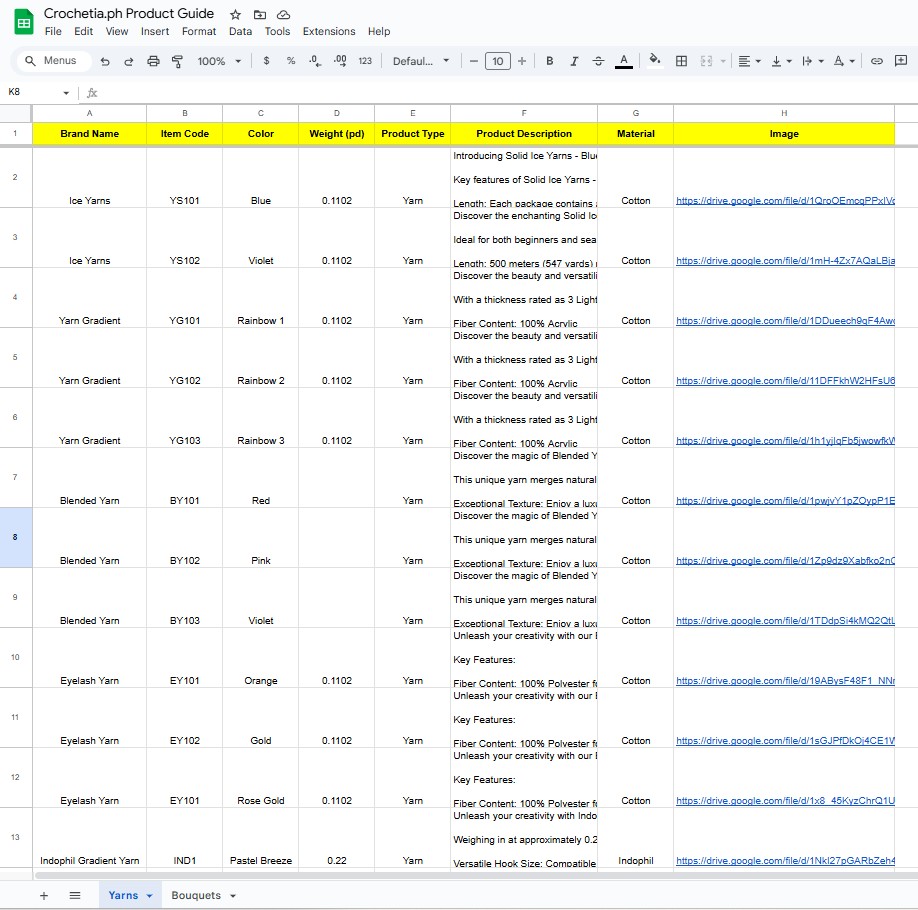Viewport: 918px width, 910px height.
Task: Click the font size field showing 10
Action: [498, 61]
